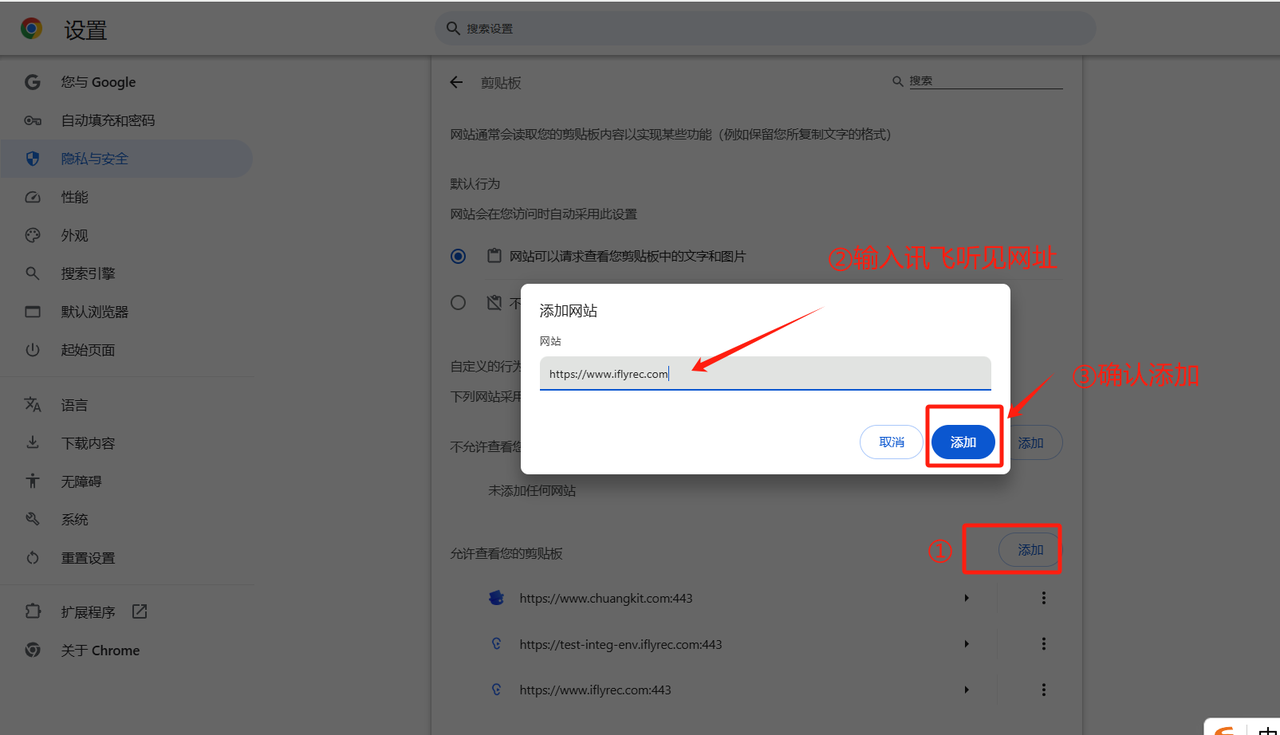Viewport: 1280px width, 735px height.
Task: Click 添加 for the 不允许查看 list
Action: [1030, 442]
